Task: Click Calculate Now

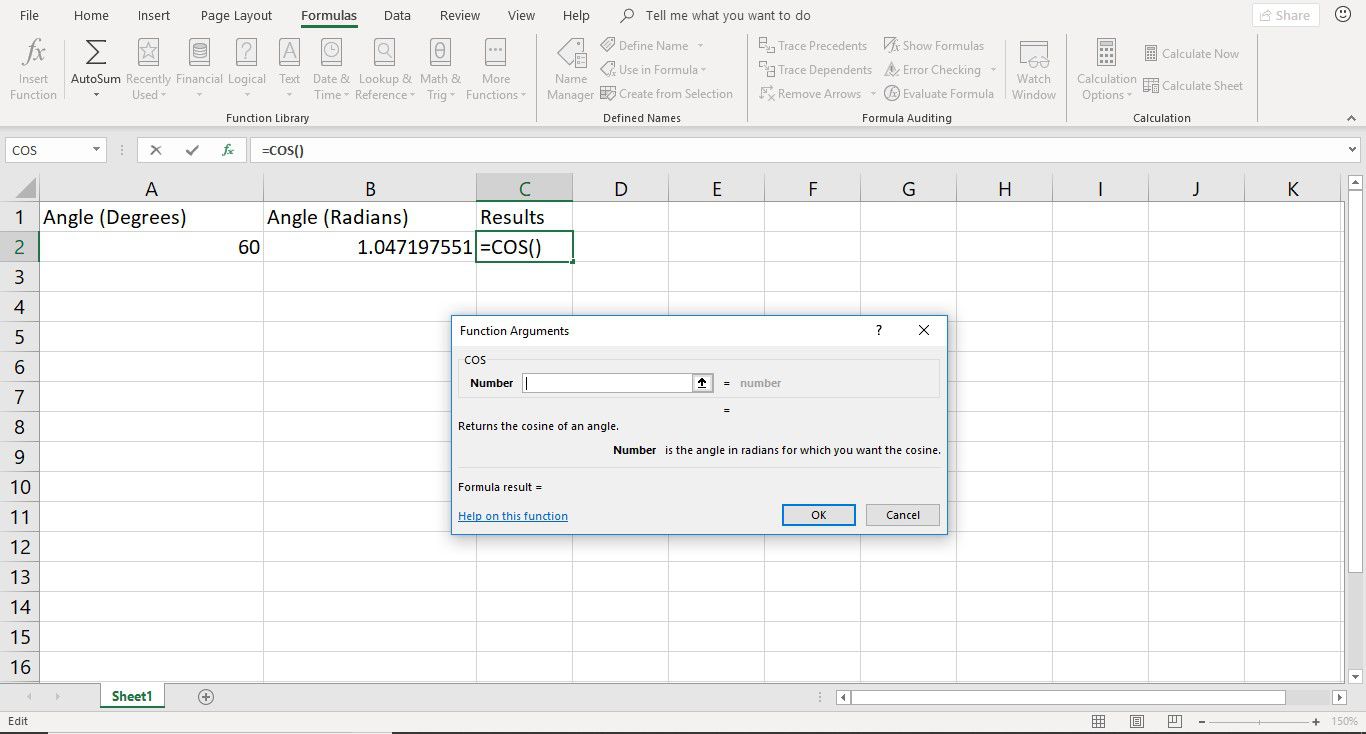Action: [x=1191, y=54]
